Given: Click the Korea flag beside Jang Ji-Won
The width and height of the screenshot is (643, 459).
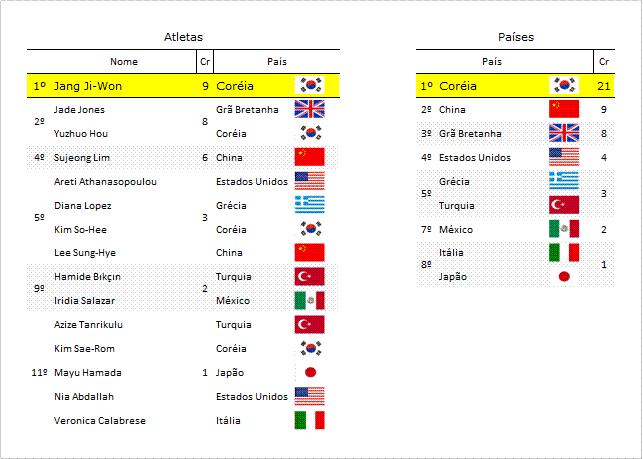Looking at the screenshot, I should pos(310,85).
